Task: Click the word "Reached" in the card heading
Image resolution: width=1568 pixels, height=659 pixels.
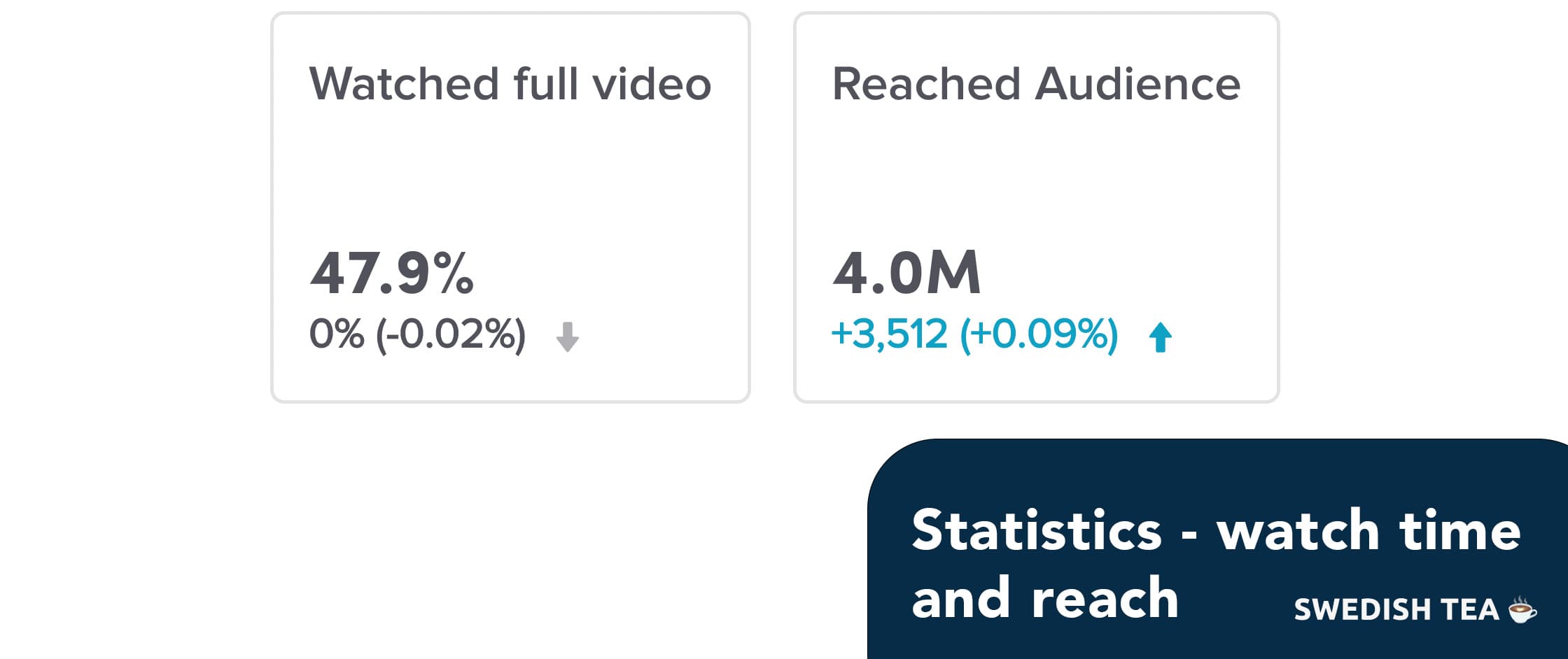Action: [925, 84]
